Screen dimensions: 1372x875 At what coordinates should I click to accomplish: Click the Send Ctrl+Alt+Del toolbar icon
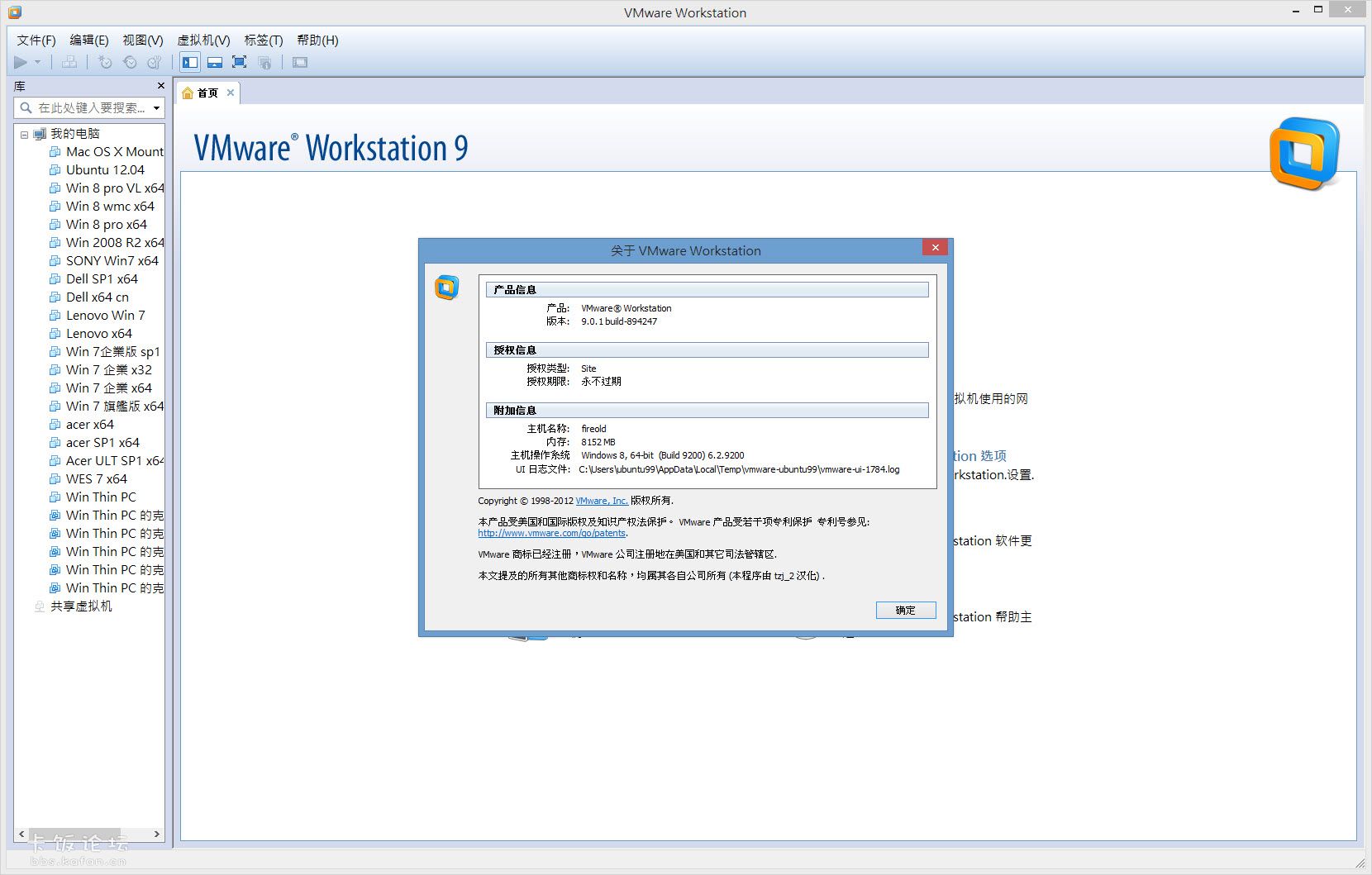point(69,62)
